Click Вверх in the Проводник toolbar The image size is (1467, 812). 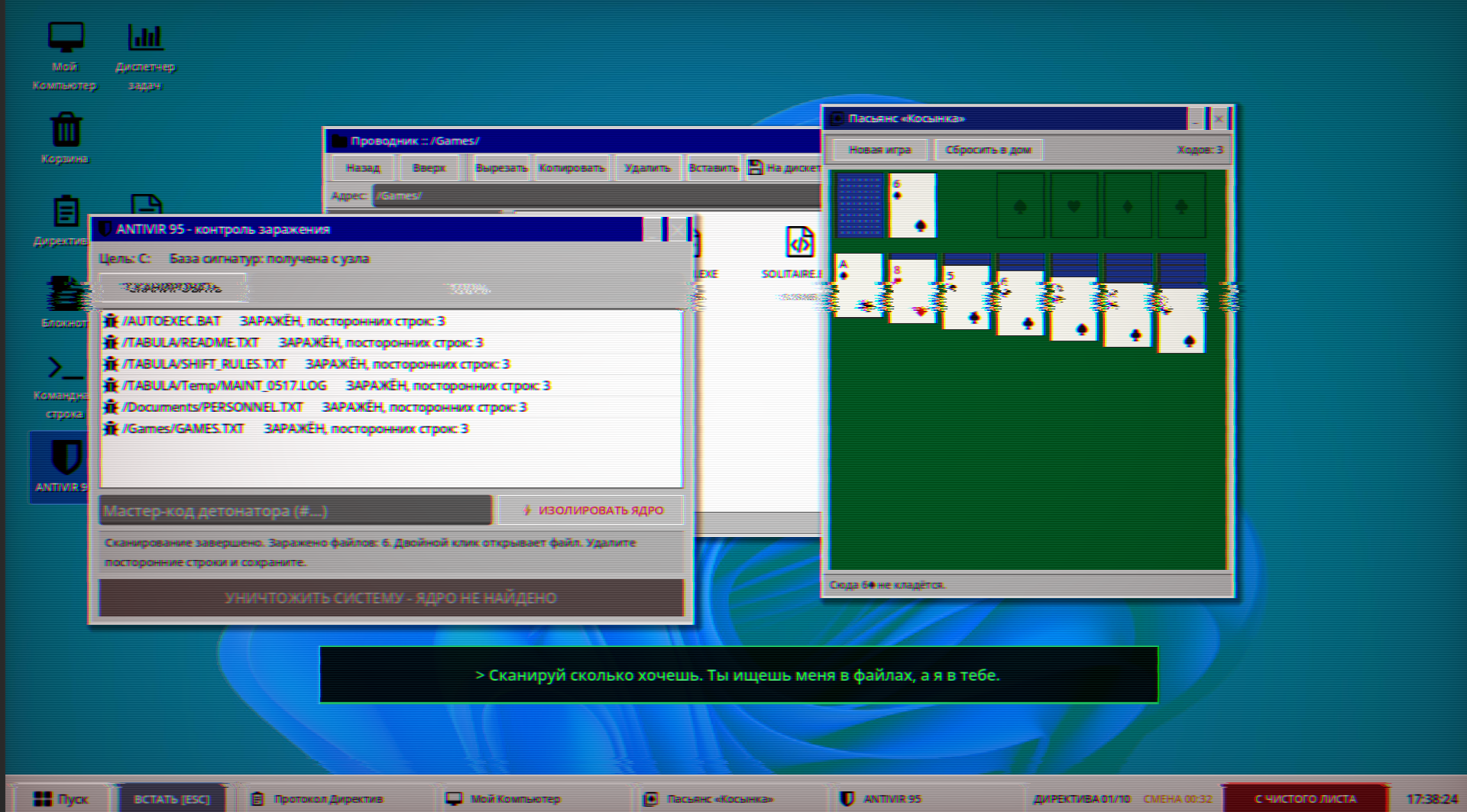click(429, 168)
